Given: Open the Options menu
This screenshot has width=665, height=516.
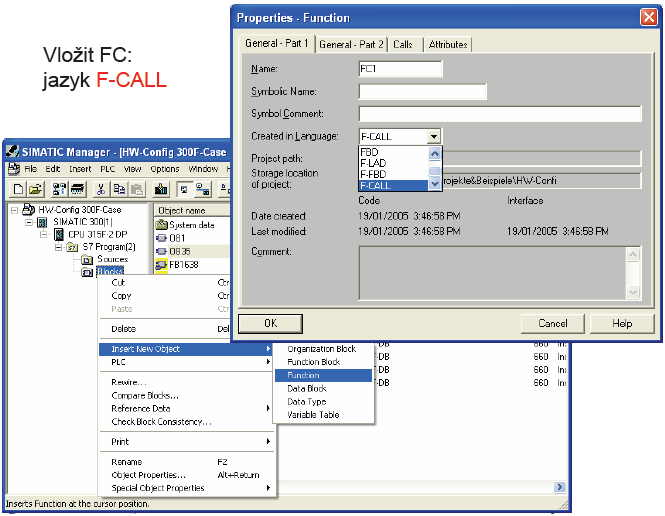Looking at the screenshot, I should tap(165, 169).
